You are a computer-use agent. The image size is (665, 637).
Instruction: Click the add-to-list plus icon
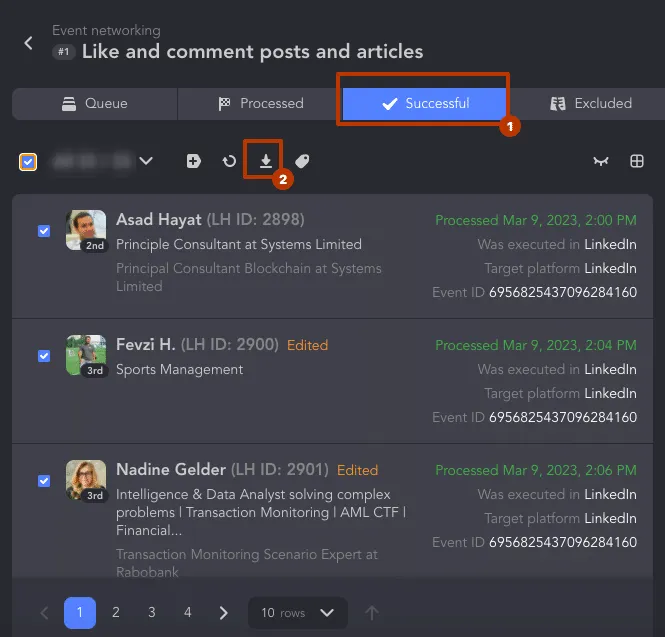[x=193, y=161]
